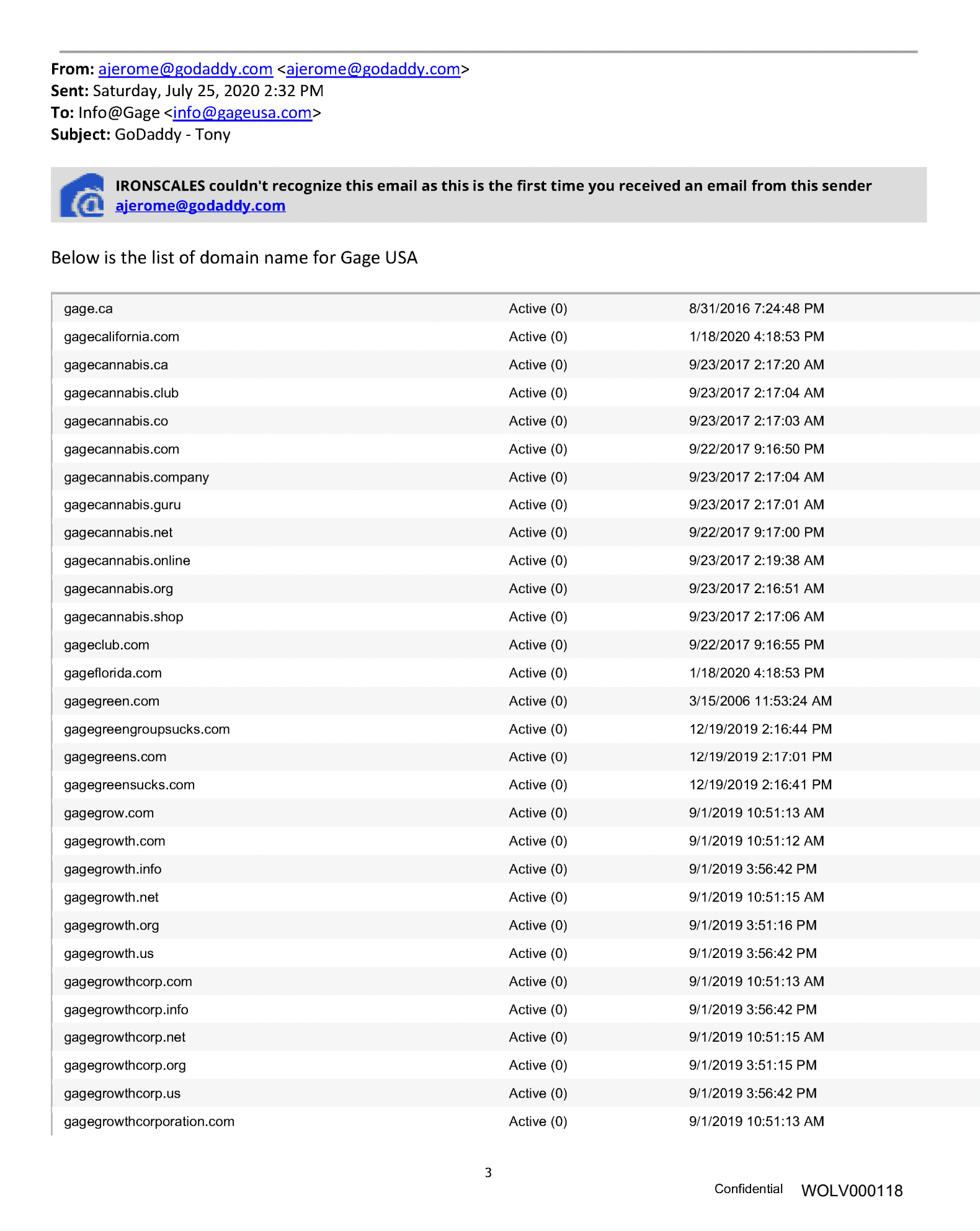Open the info@gageusa.com email link

(x=242, y=113)
